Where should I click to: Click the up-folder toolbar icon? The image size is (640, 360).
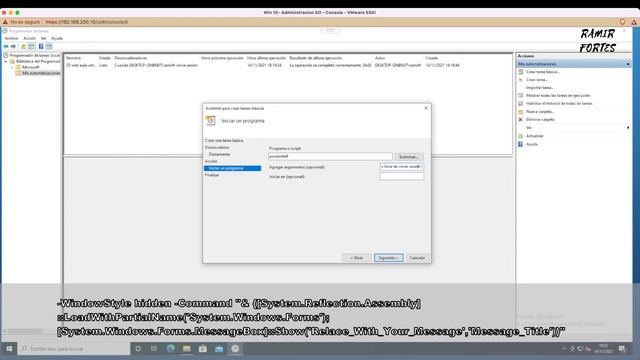(23, 47)
